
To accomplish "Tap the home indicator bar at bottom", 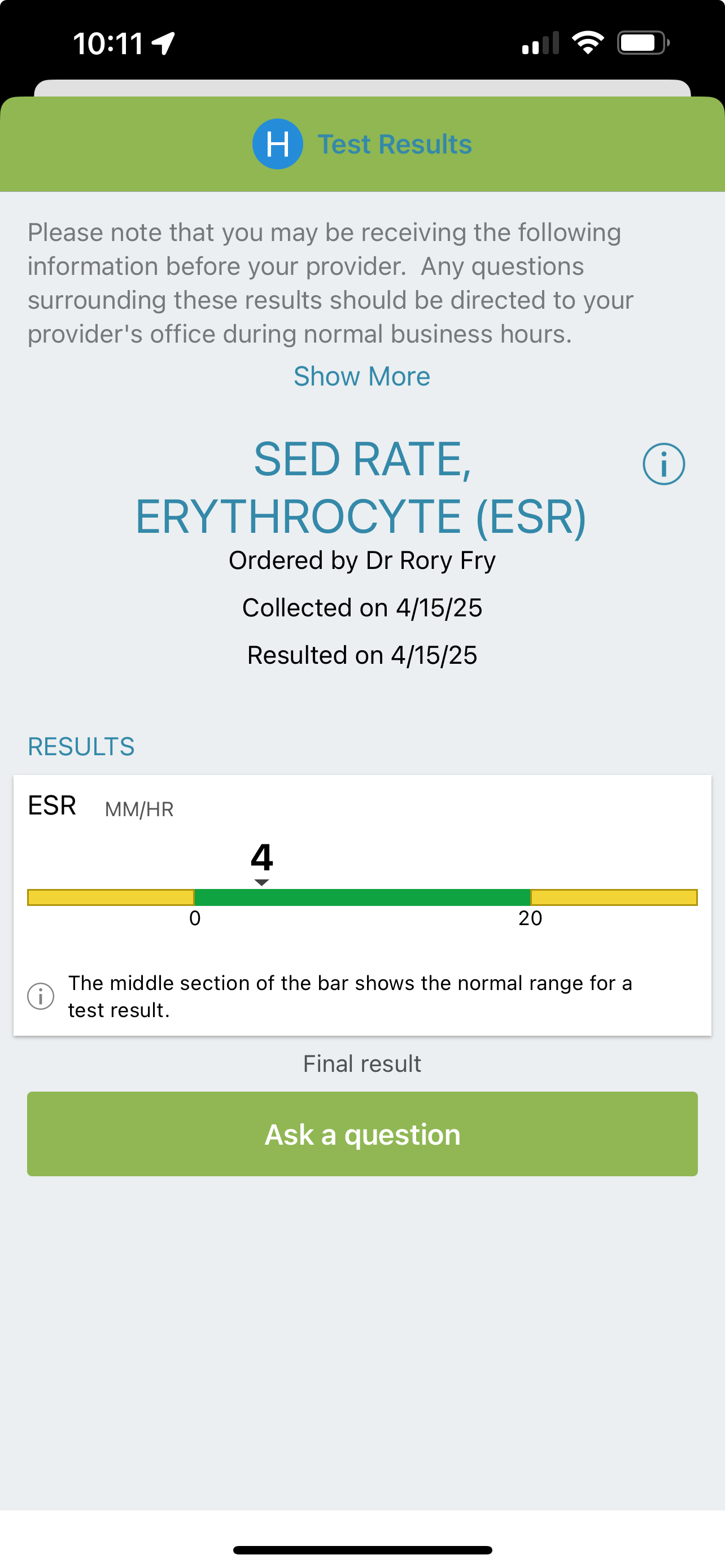I will 362,1550.
